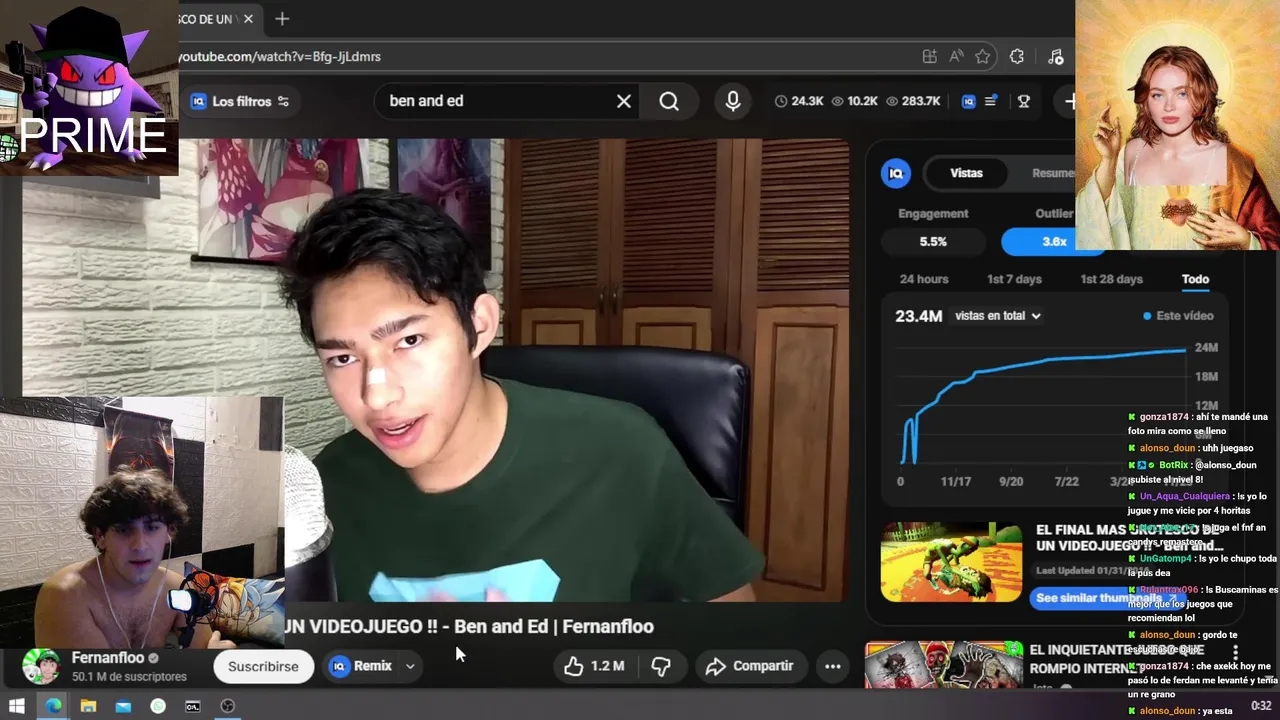Click the video title 'Ben and Ed | Fernanfloo'

click(x=553, y=627)
